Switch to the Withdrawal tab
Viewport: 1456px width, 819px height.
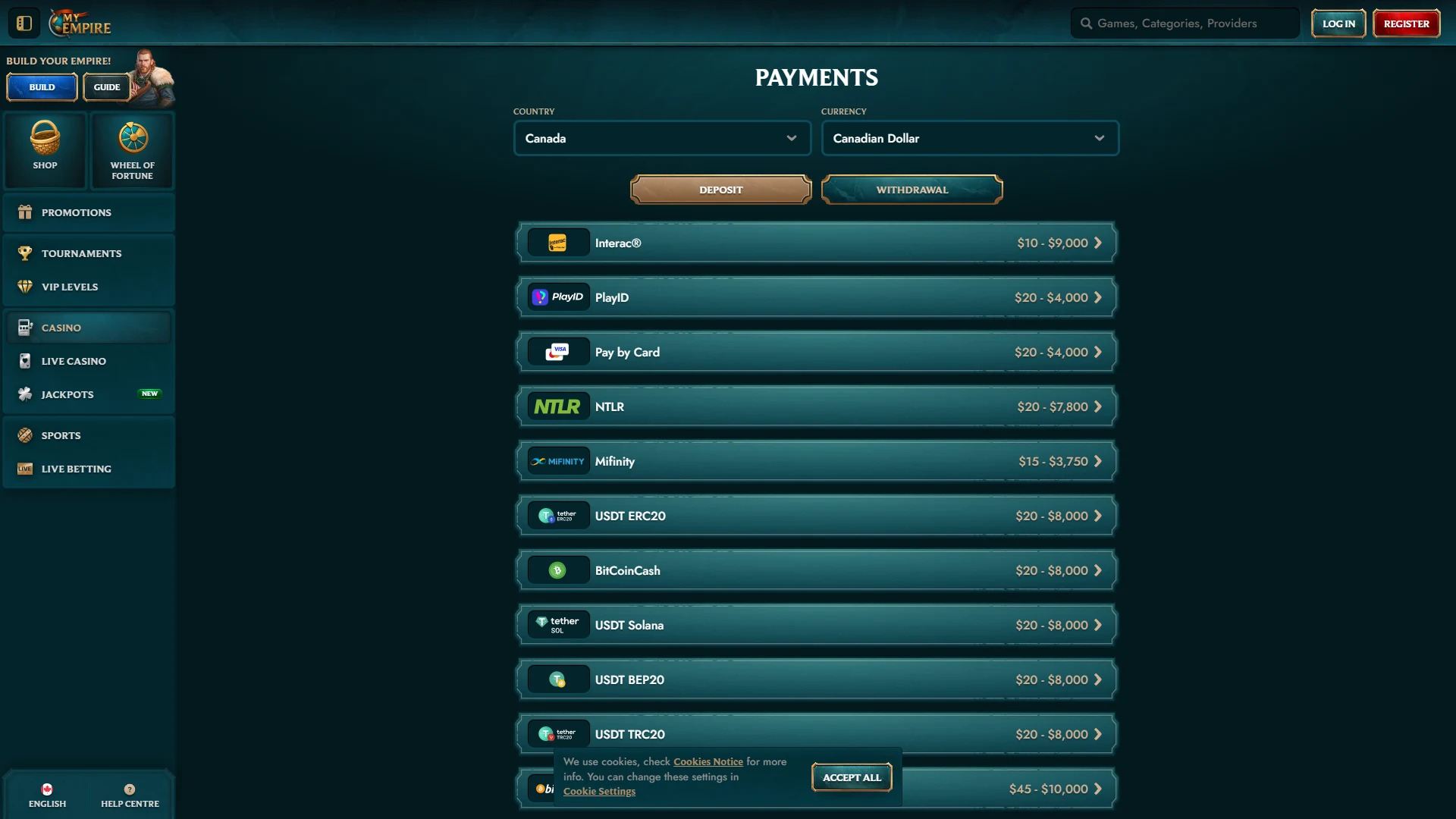912,190
